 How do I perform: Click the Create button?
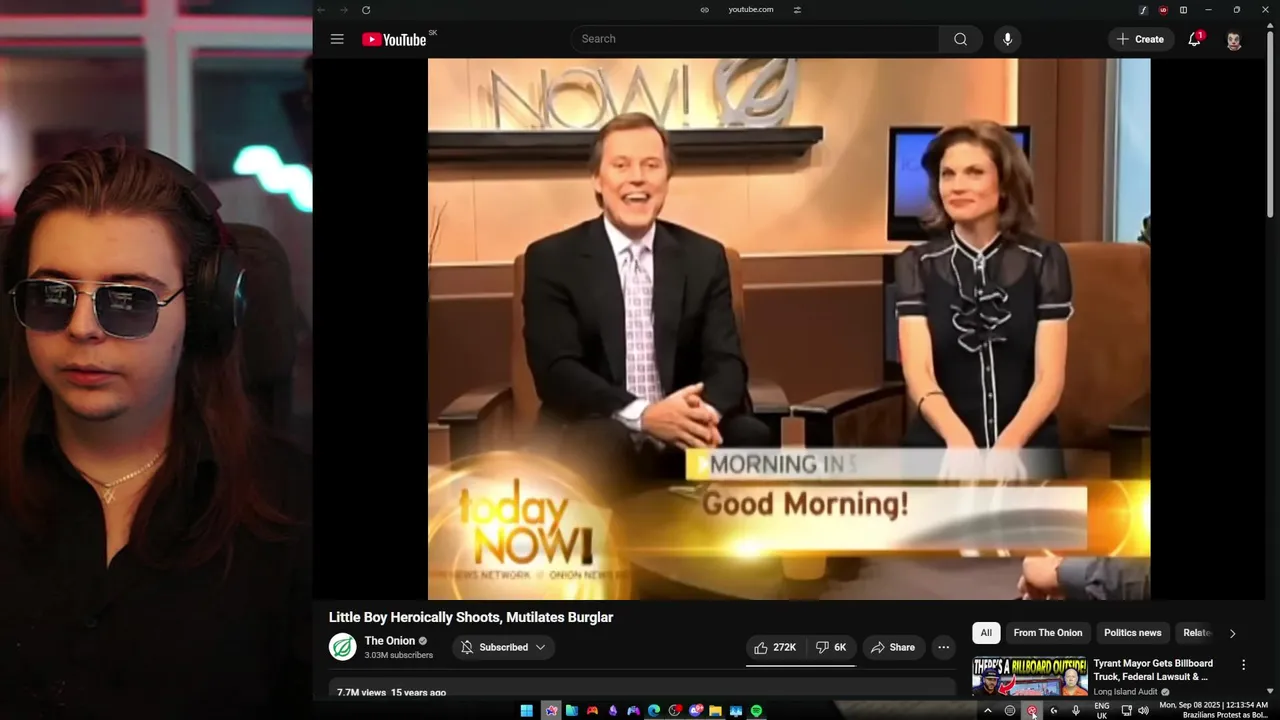point(1140,39)
